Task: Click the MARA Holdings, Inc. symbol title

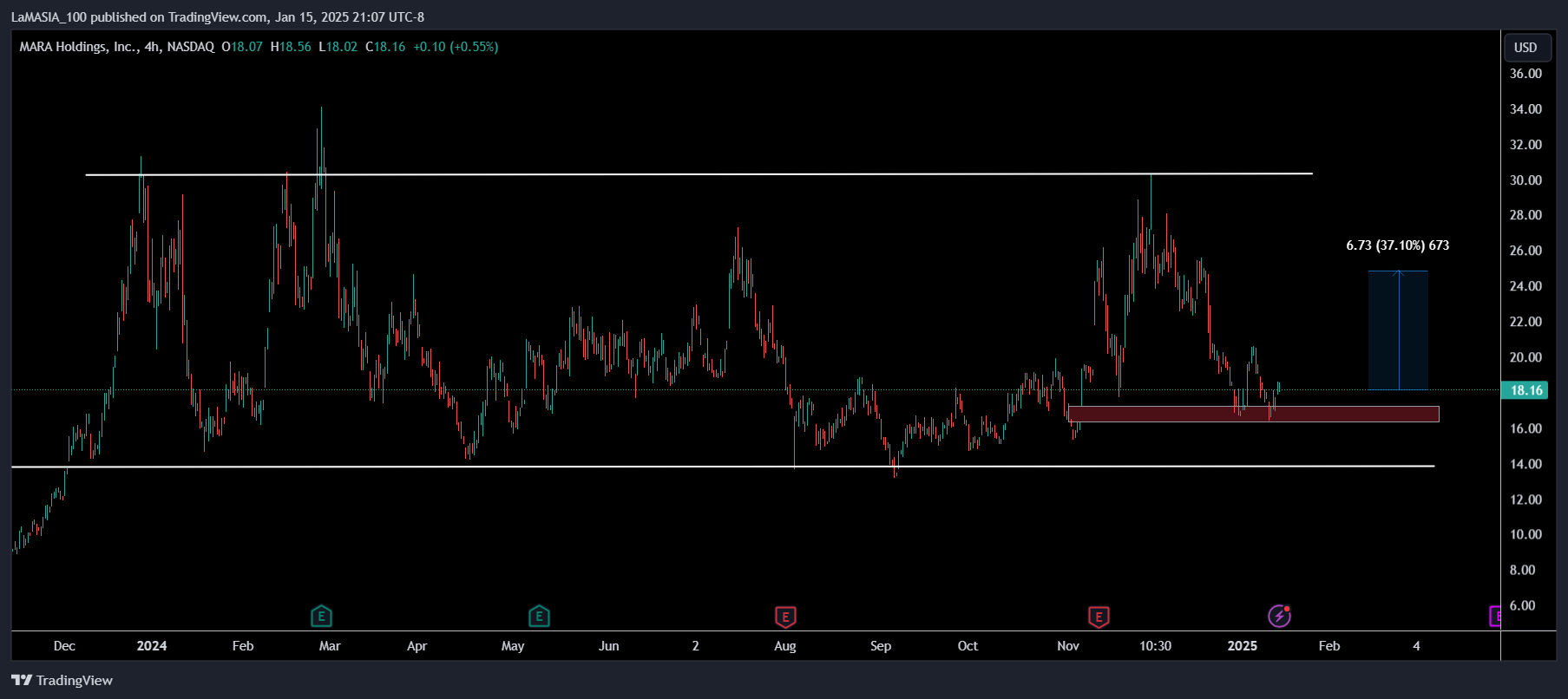Action: point(80,47)
